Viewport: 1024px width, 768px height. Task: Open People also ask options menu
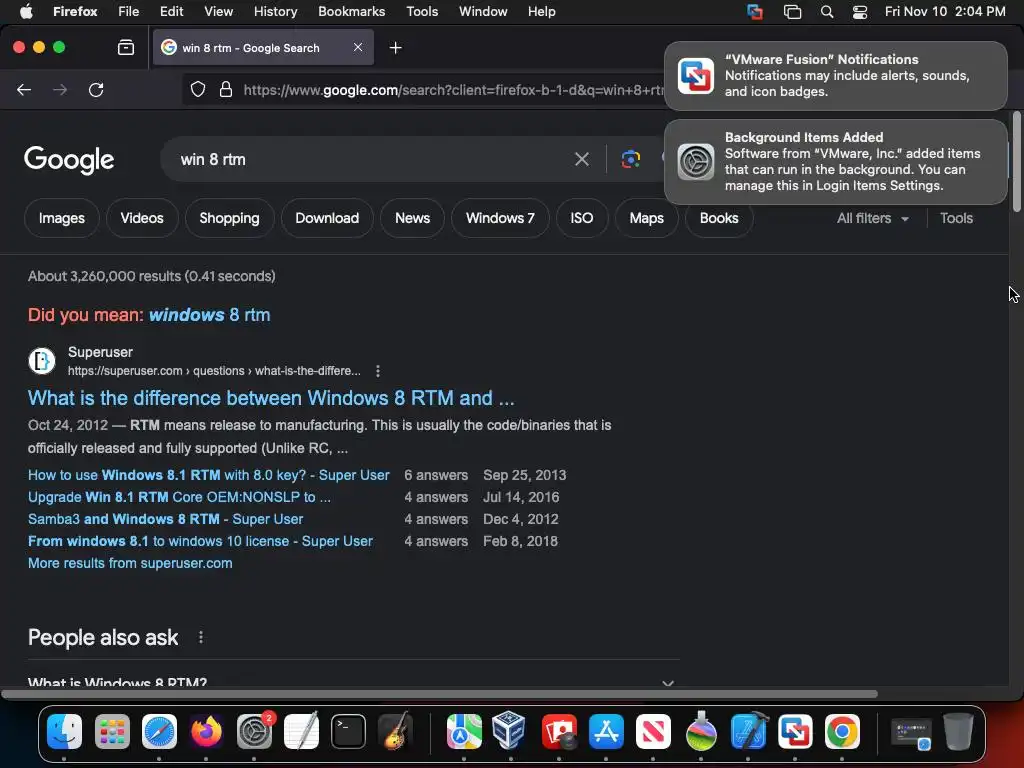[x=200, y=637]
